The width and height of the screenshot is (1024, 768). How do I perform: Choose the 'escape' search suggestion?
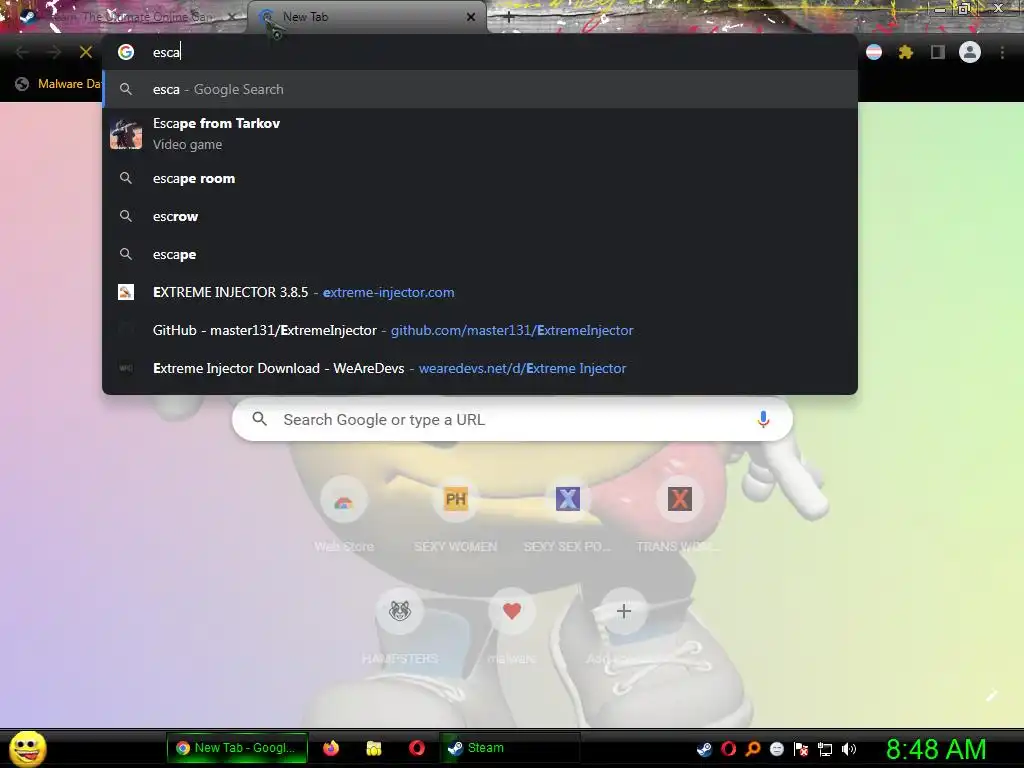click(x=480, y=254)
